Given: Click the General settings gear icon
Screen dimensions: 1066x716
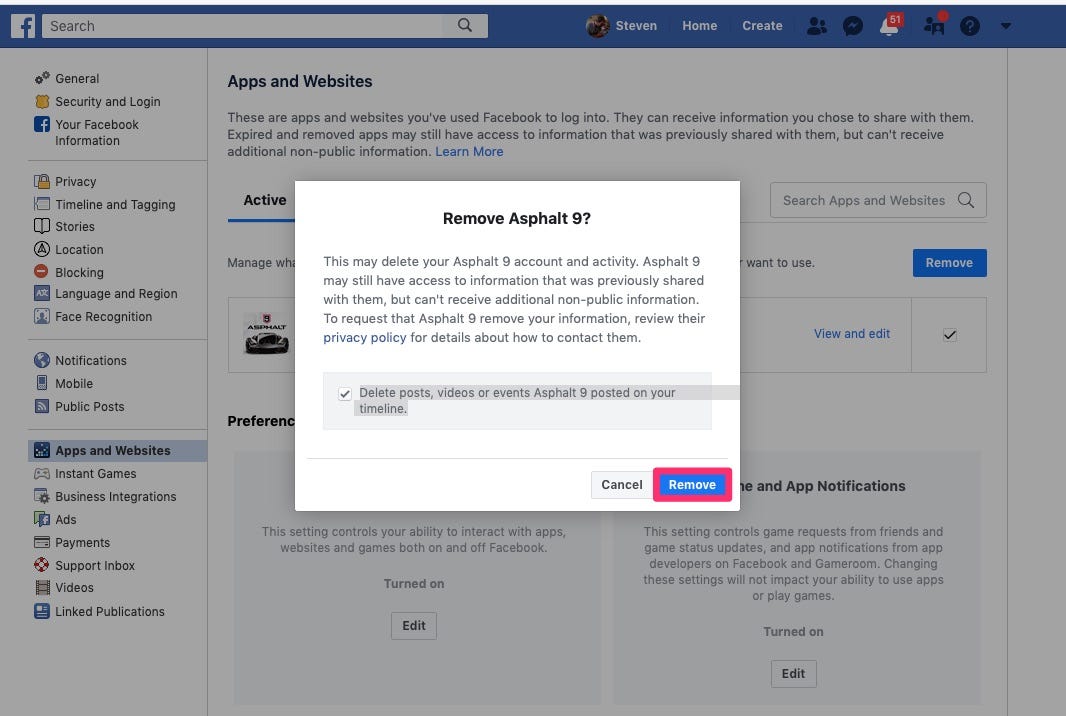Looking at the screenshot, I should 42,78.
